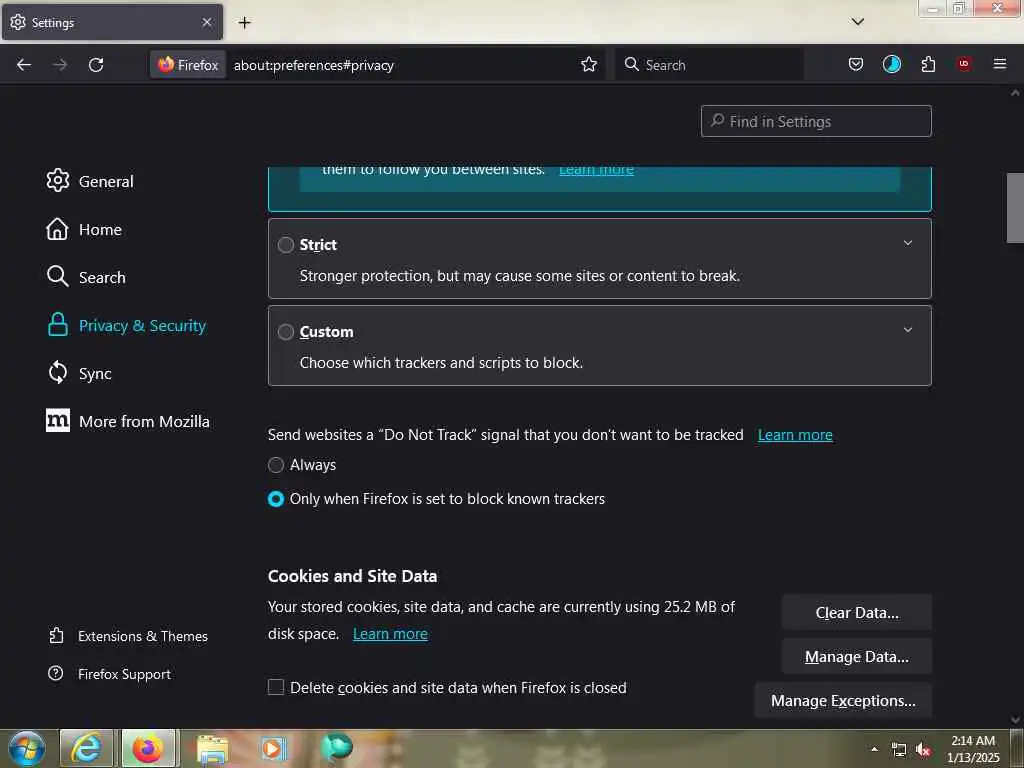The height and width of the screenshot is (768, 1024).
Task: Click the muted volume tray icon
Action: [923, 750]
